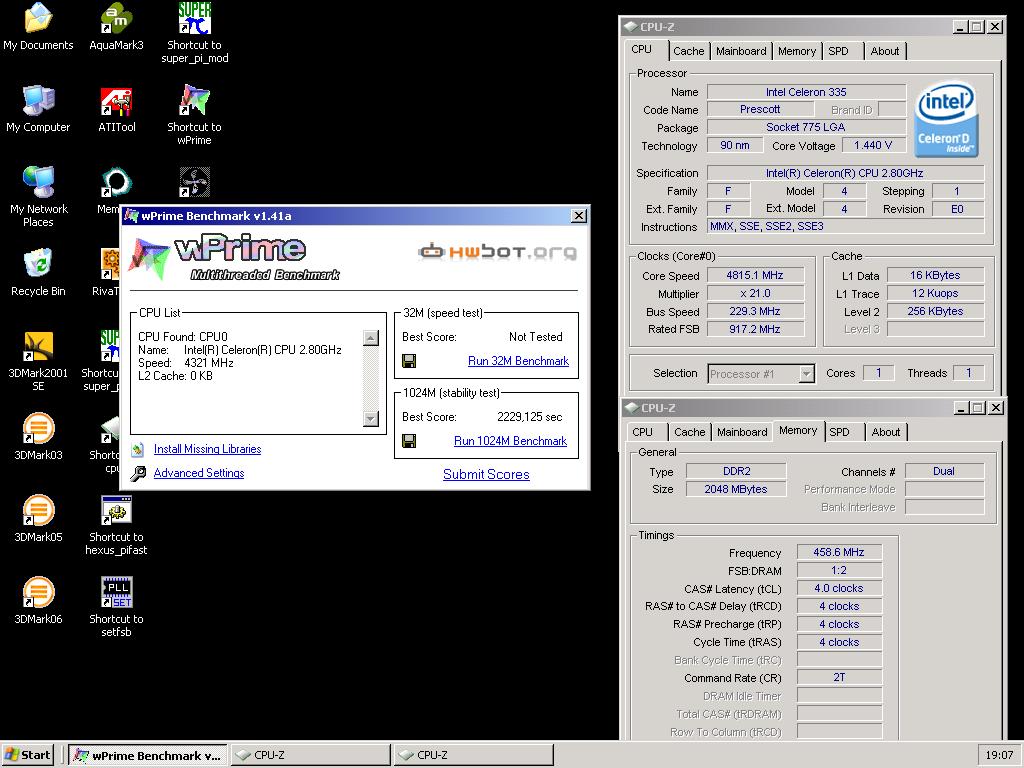Click the CPU List scrollbar down arrow
Viewport: 1024px width, 768px height.
[371, 419]
